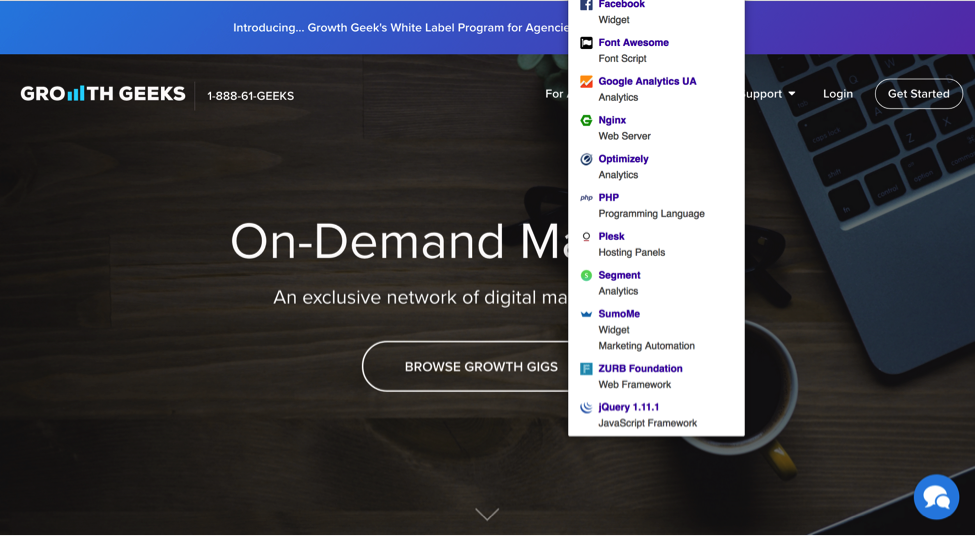Open the Google Analytics UA link

click(x=647, y=81)
